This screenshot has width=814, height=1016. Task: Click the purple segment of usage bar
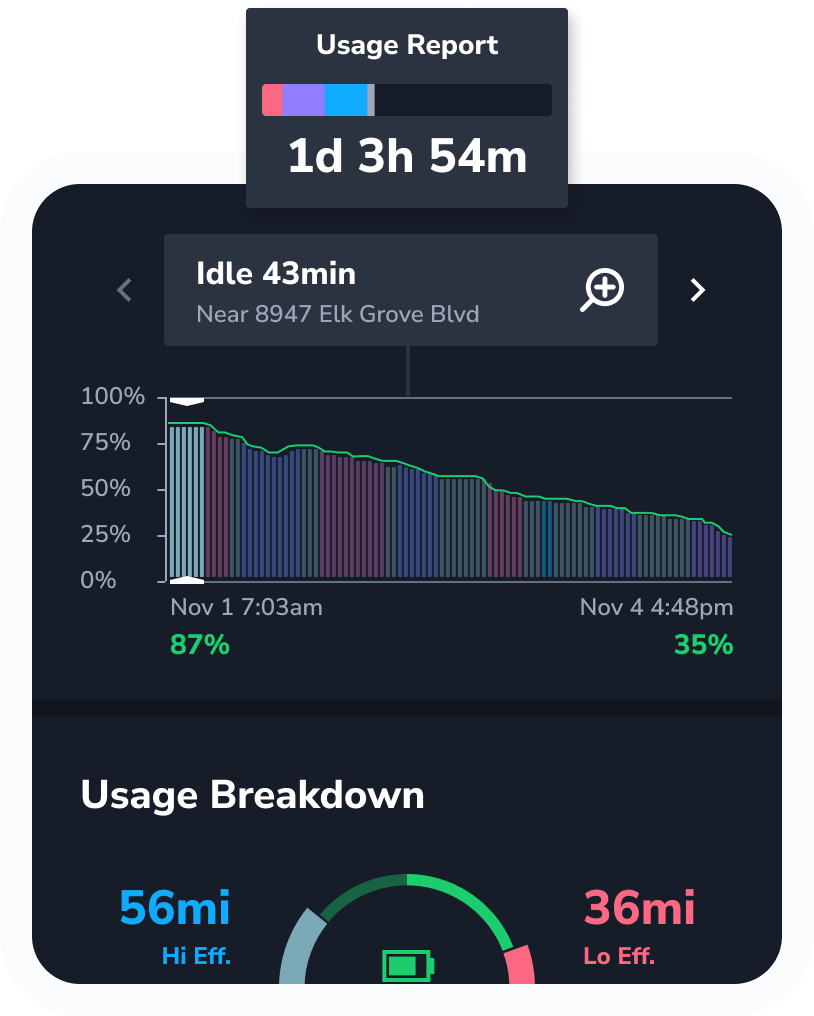pyautogui.click(x=303, y=100)
